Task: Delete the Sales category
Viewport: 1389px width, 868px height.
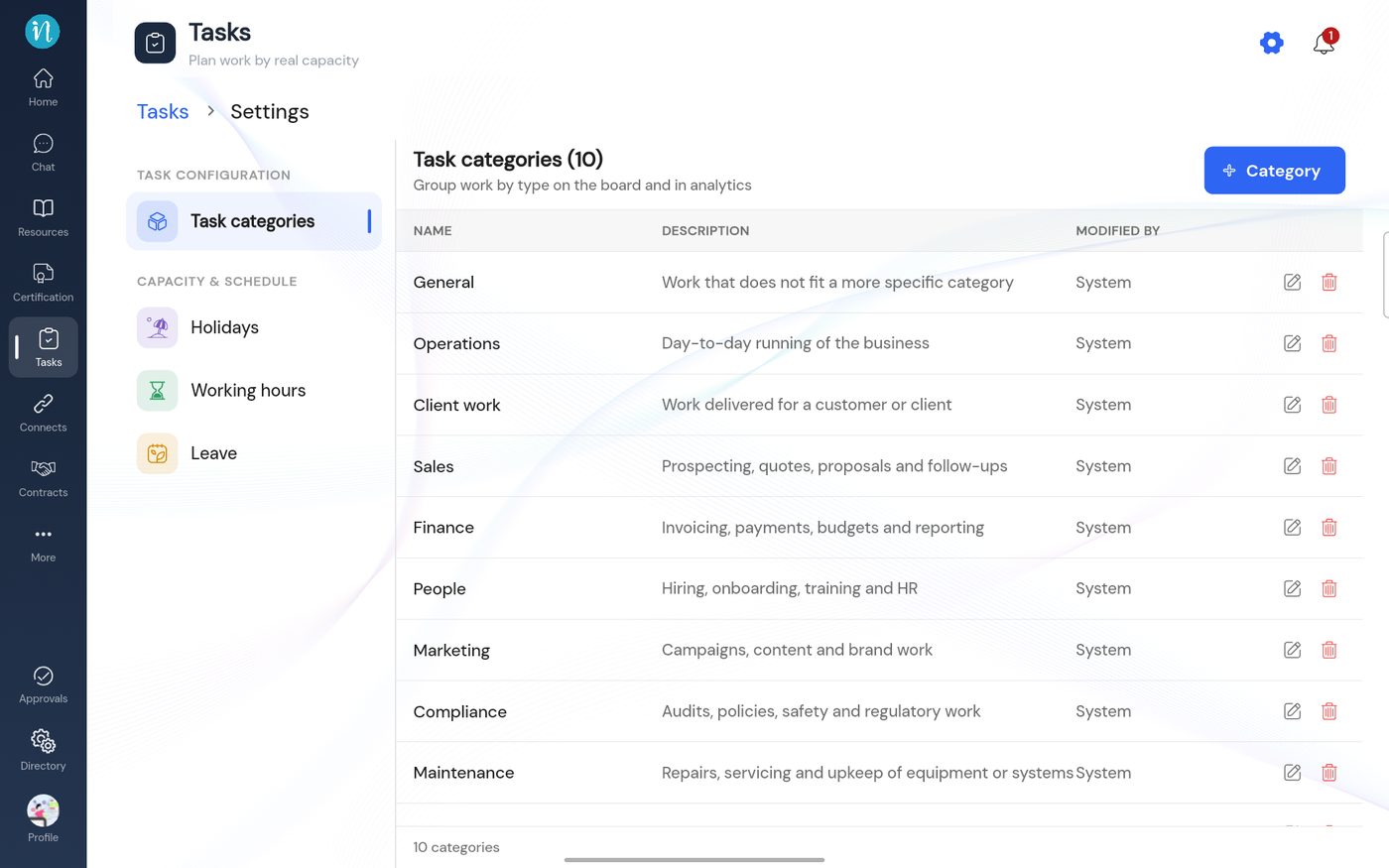Action: (1329, 466)
